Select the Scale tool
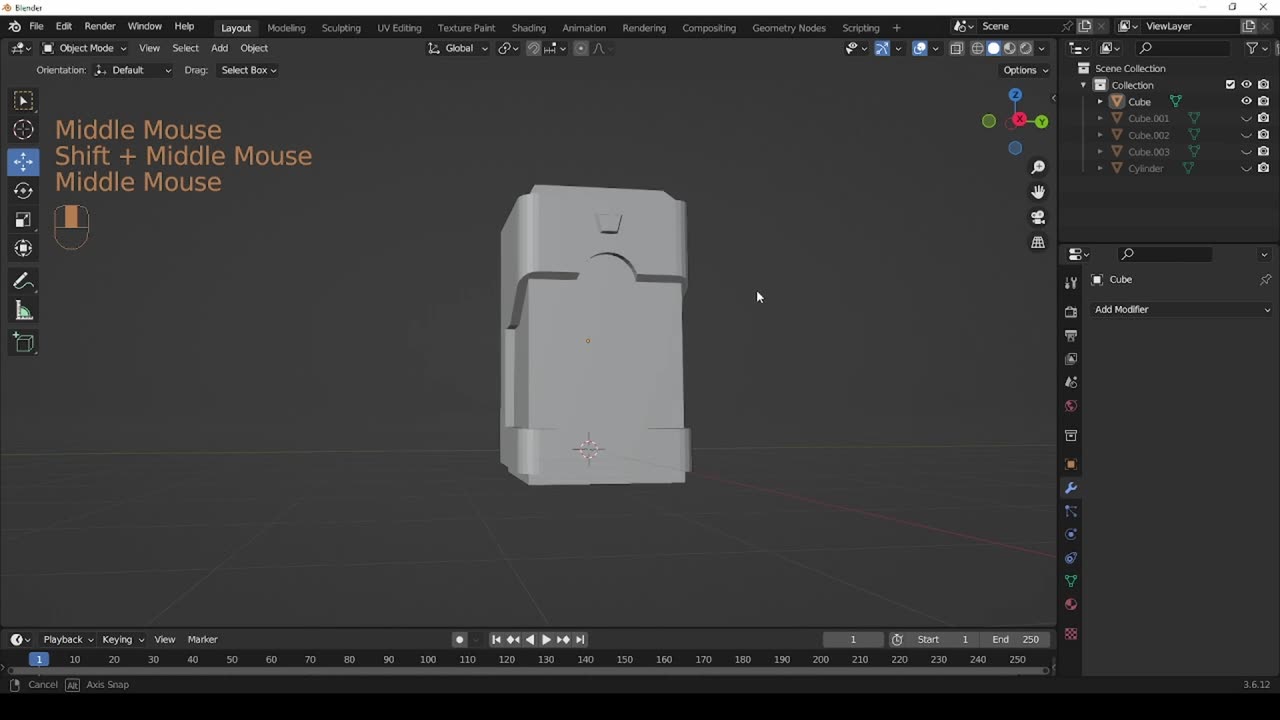The image size is (1280, 720). 23,219
